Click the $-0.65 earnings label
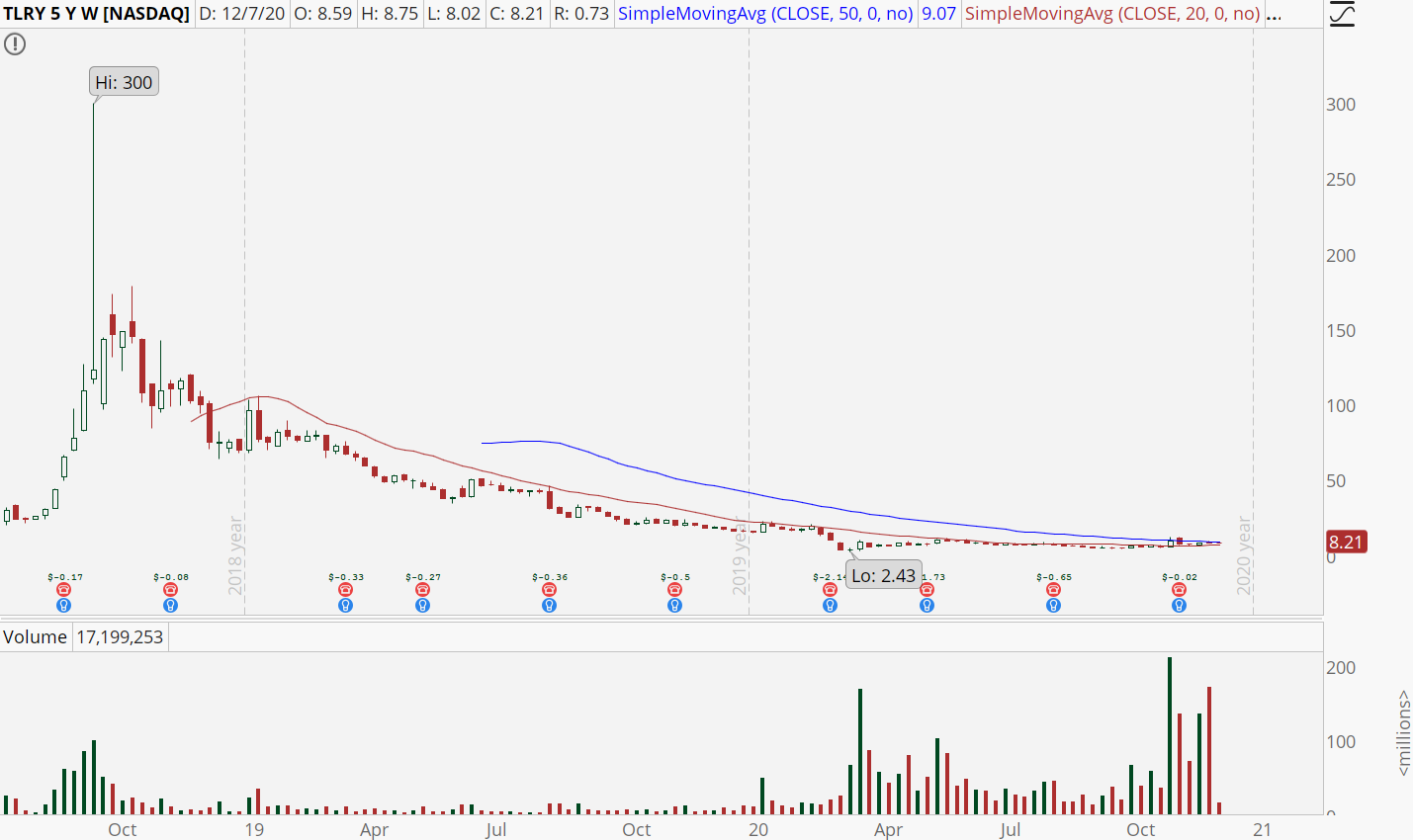Screen dimensions: 1413x840 1054,577
